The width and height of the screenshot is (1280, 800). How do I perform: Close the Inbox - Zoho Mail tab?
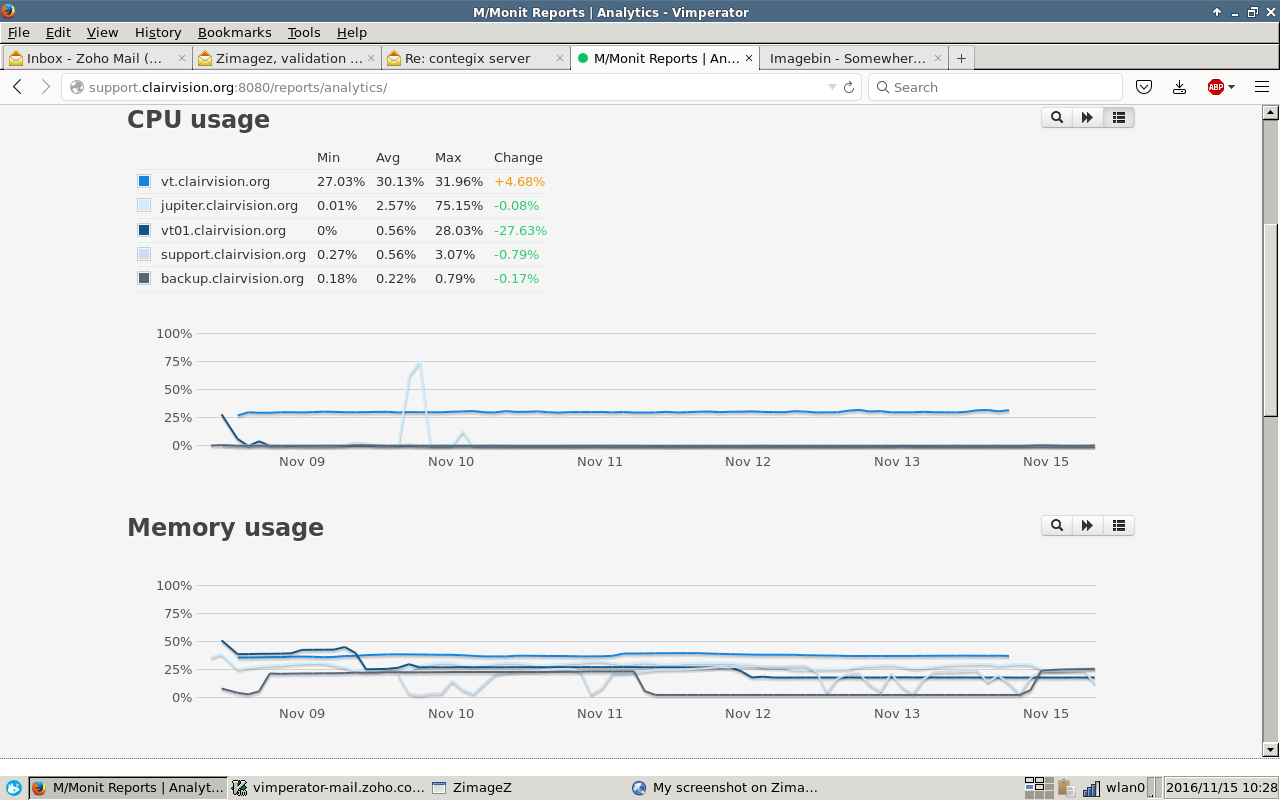pyautogui.click(x=181, y=58)
